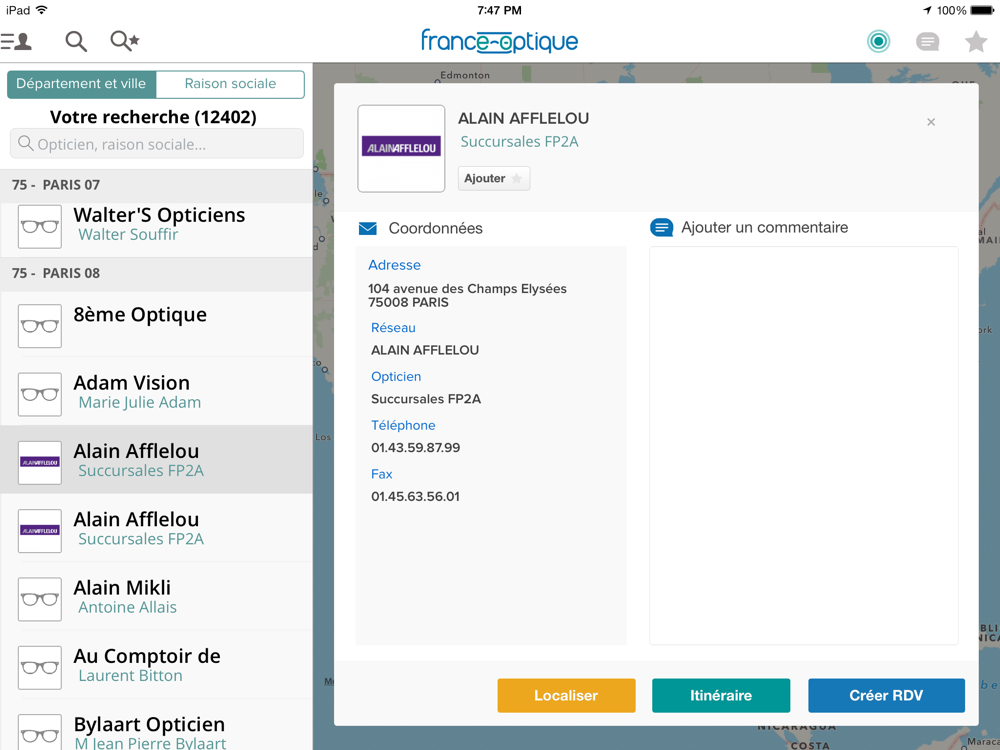Tap the magnifying glass search icon
The height and width of the screenshot is (750, 1000).
point(76,41)
